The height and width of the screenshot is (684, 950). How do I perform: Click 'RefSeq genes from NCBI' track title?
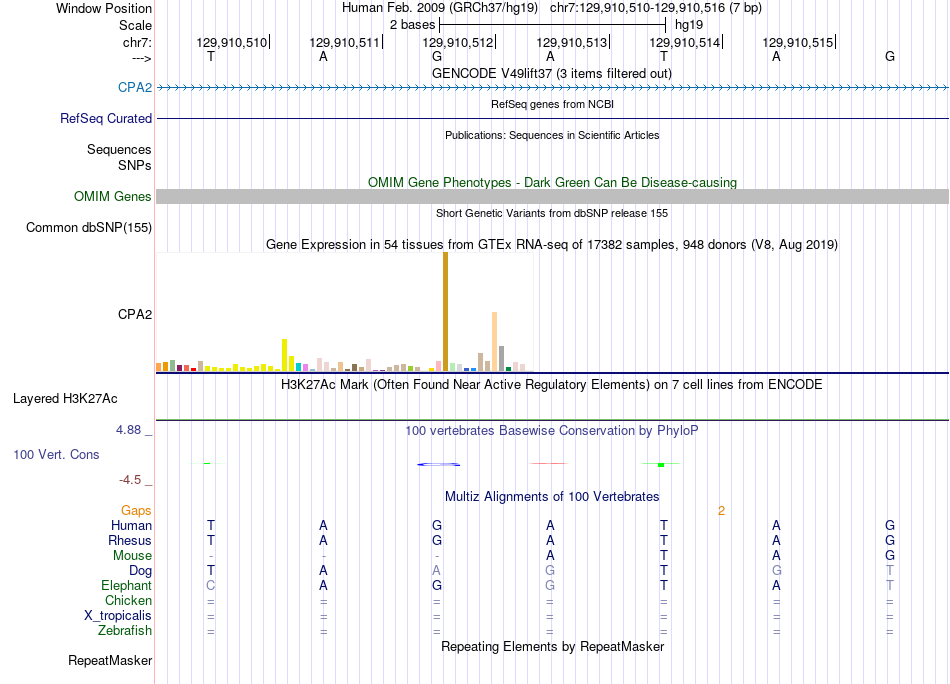552,104
